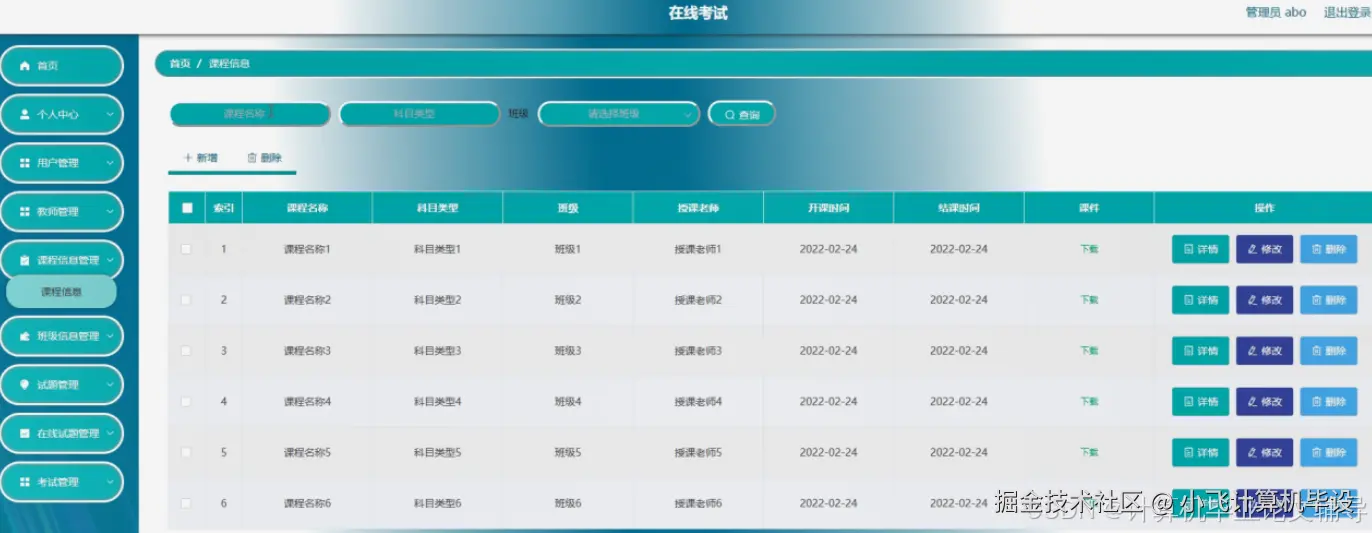Open 详情 for 课程名称2
Image resolution: width=1372 pixels, height=533 pixels.
point(1200,300)
